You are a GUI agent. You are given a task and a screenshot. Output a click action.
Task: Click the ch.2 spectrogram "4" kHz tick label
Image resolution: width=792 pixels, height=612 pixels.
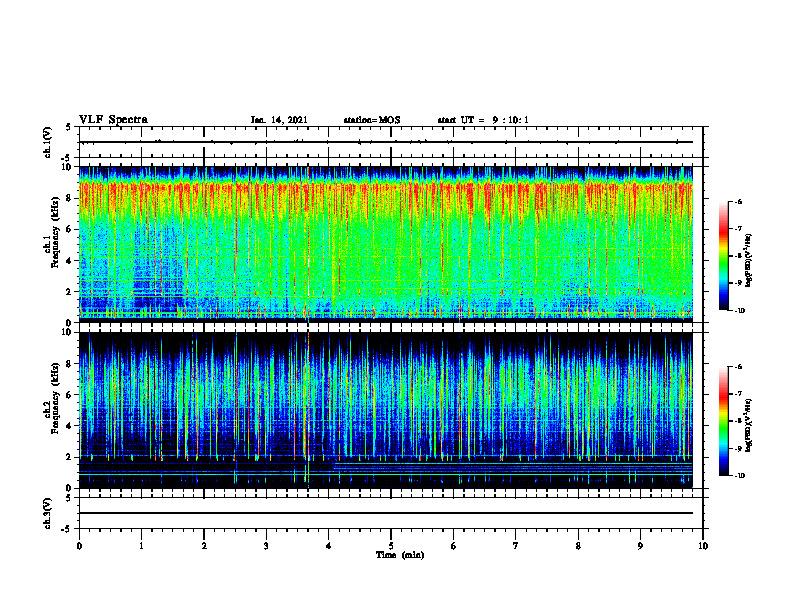click(x=69, y=426)
